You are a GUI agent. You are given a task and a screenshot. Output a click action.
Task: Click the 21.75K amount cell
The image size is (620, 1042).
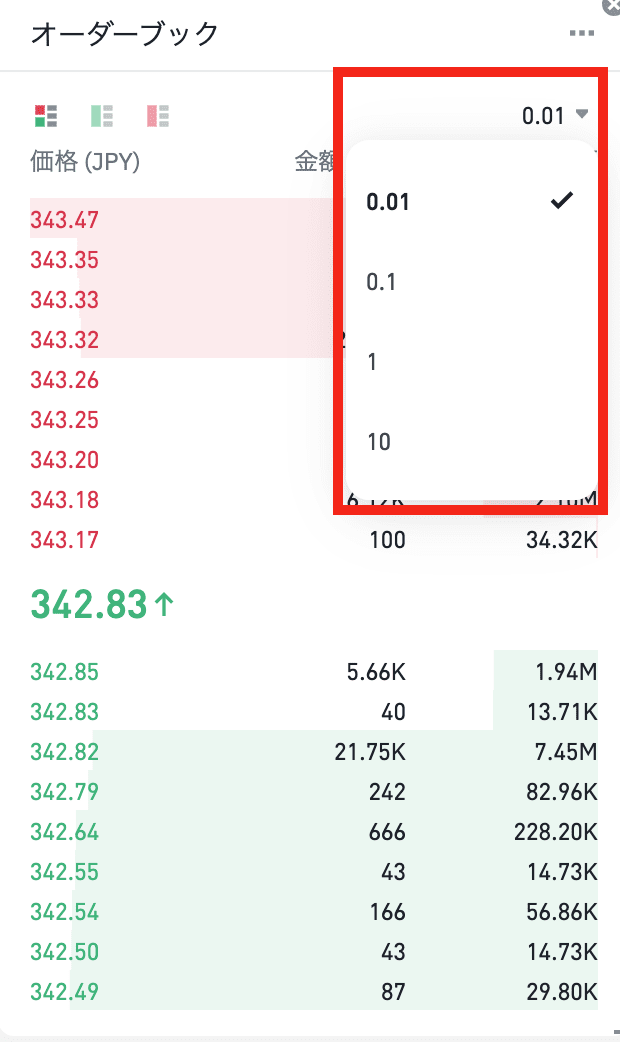click(x=370, y=752)
